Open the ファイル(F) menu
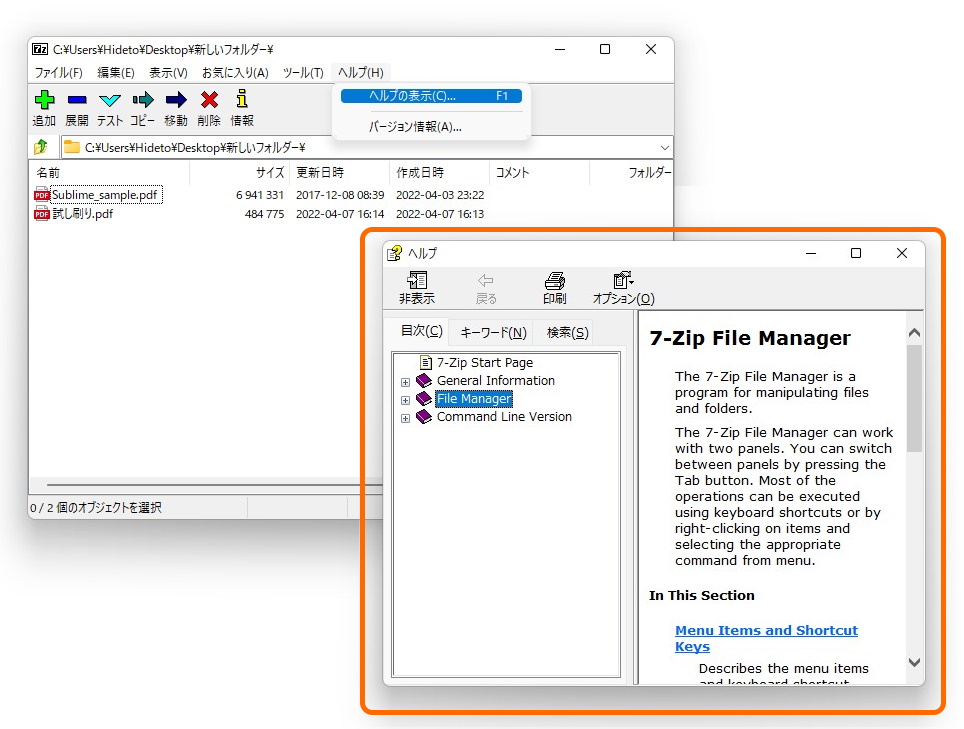The image size is (964, 729). tap(58, 73)
